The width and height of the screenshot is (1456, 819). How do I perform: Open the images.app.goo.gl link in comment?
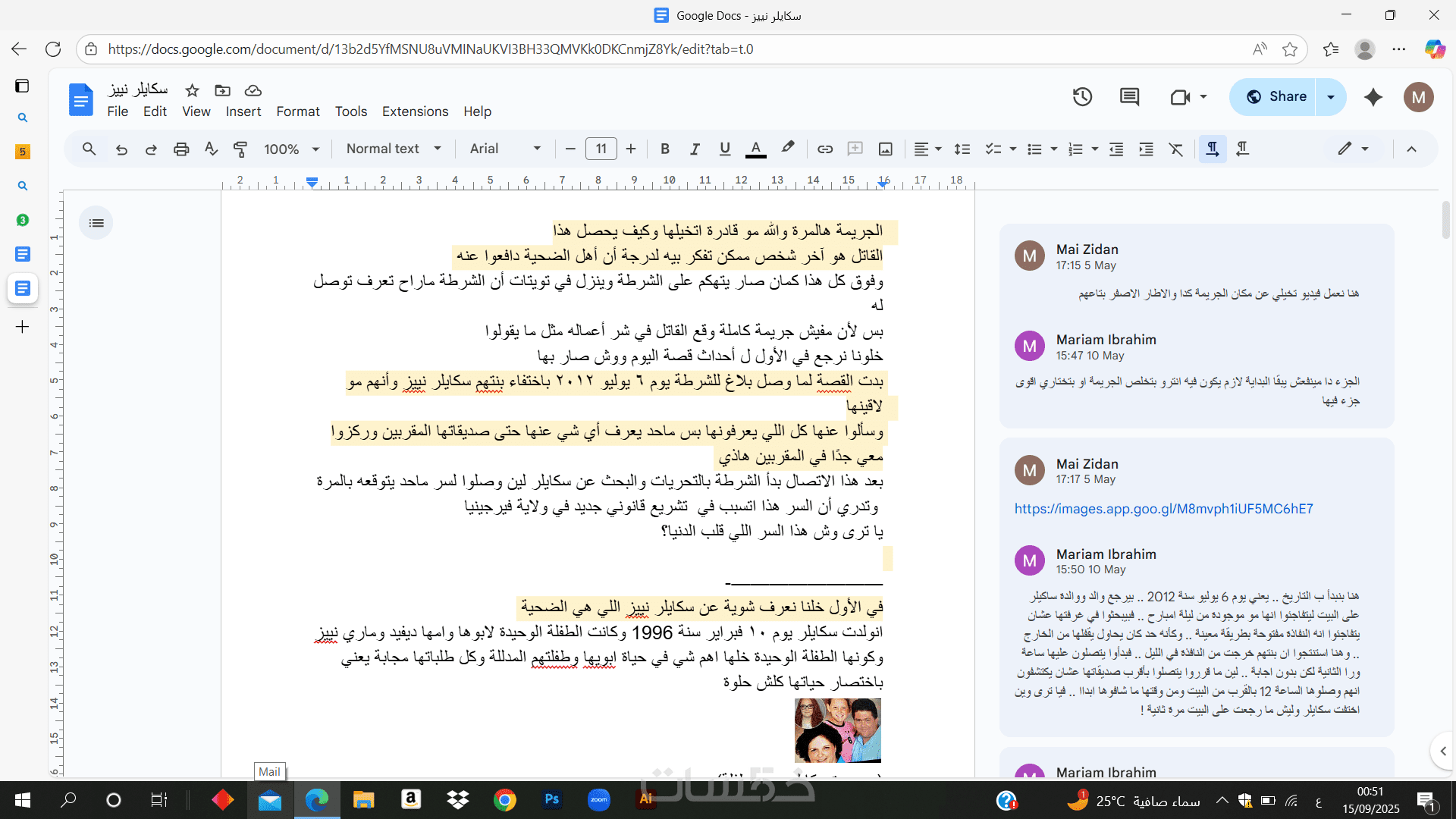tap(1163, 509)
